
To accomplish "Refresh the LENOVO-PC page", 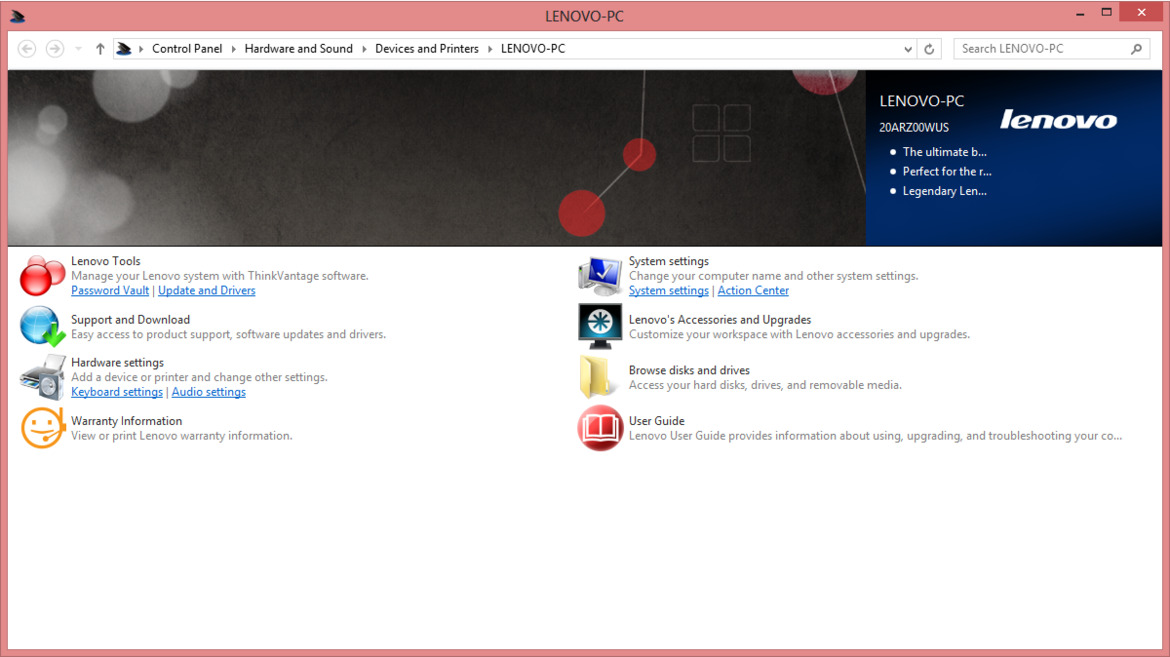I will coord(929,49).
